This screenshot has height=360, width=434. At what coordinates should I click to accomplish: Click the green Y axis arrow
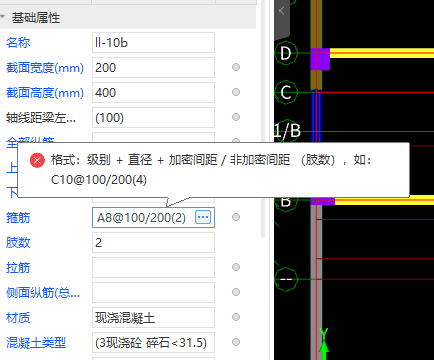tap(323, 343)
